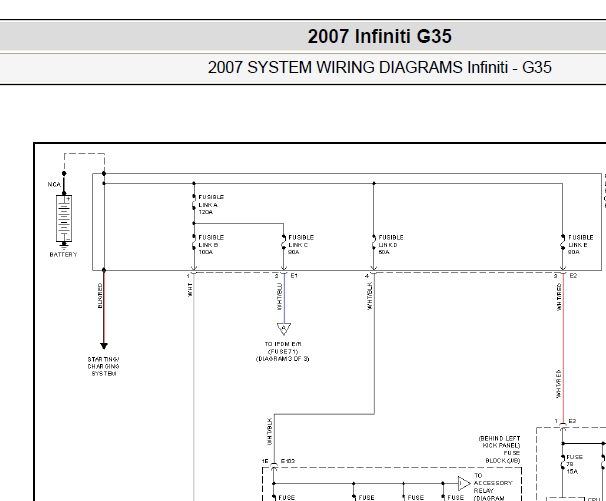Click the Fuse 78 15A fuse symbol
The image size is (606, 501).
(x=563, y=463)
